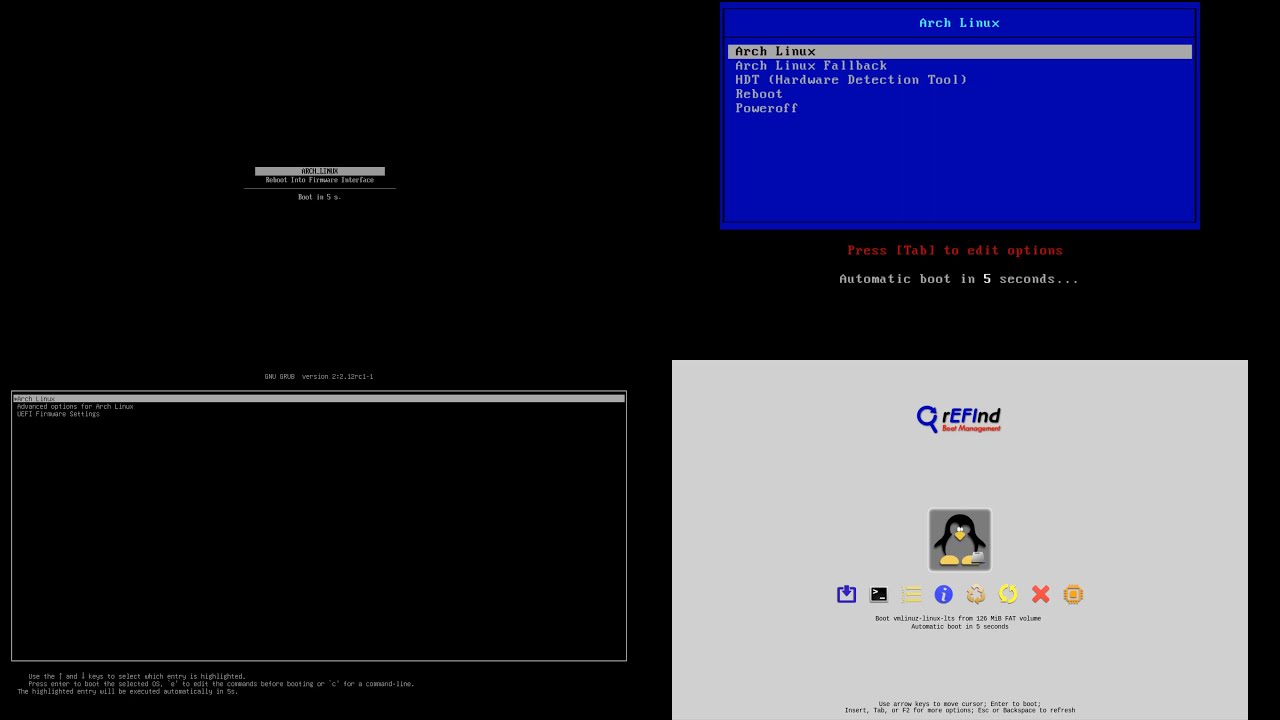Click the orange firmware chip icon
The width and height of the screenshot is (1280, 720).
1073,595
